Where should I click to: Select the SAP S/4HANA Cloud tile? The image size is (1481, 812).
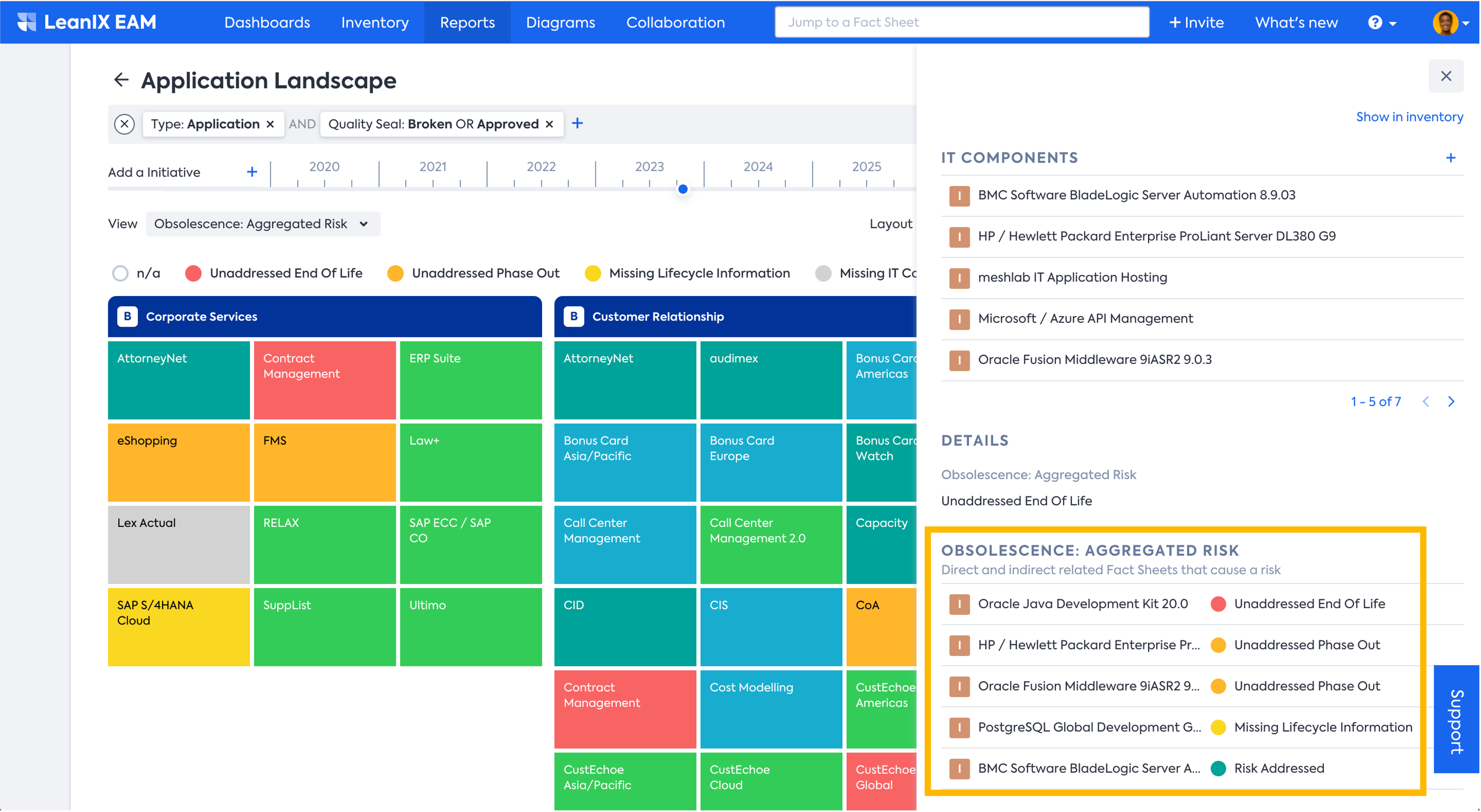[178, 626]
